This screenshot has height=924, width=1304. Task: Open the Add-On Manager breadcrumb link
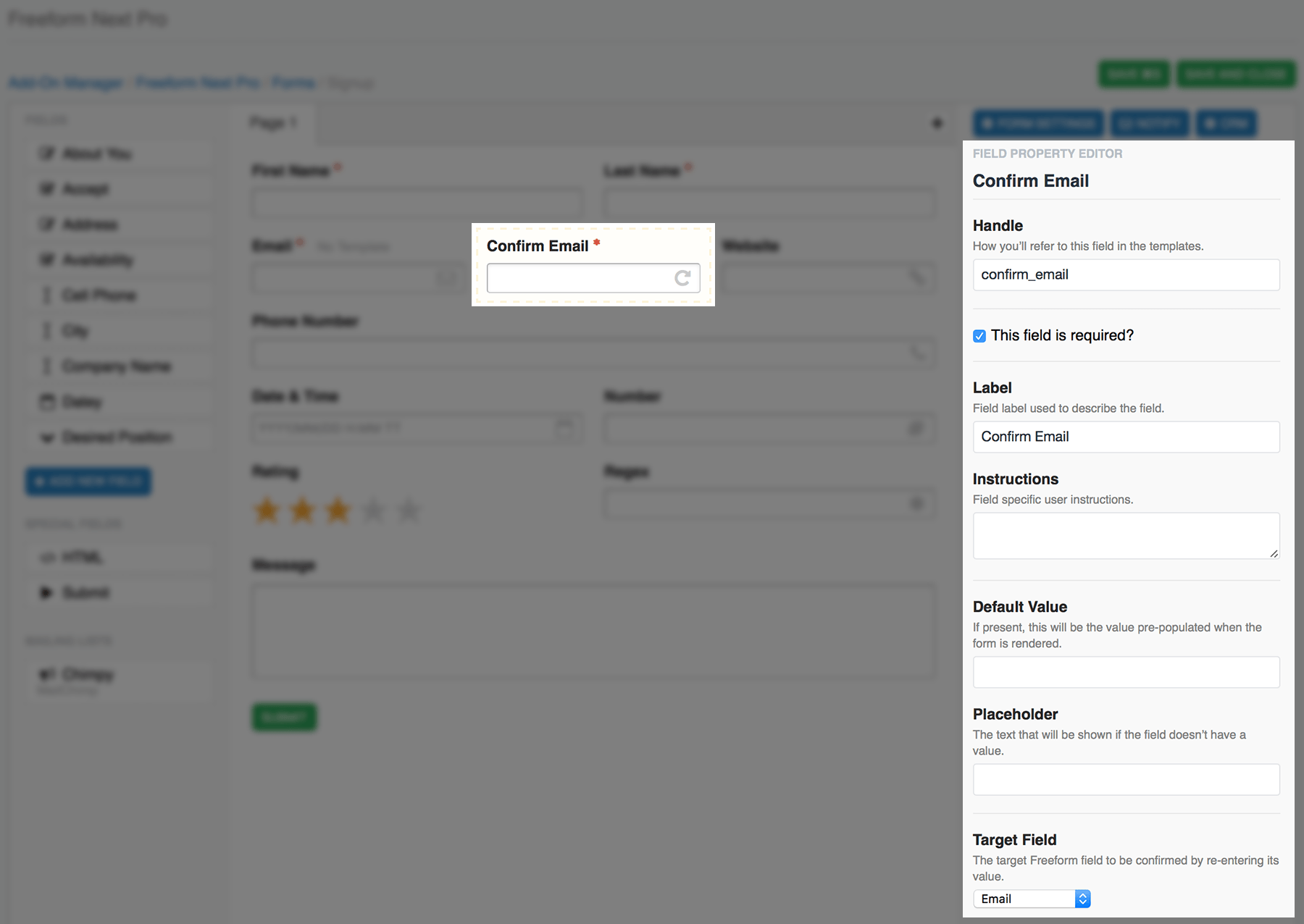click(x=66, y=83)
